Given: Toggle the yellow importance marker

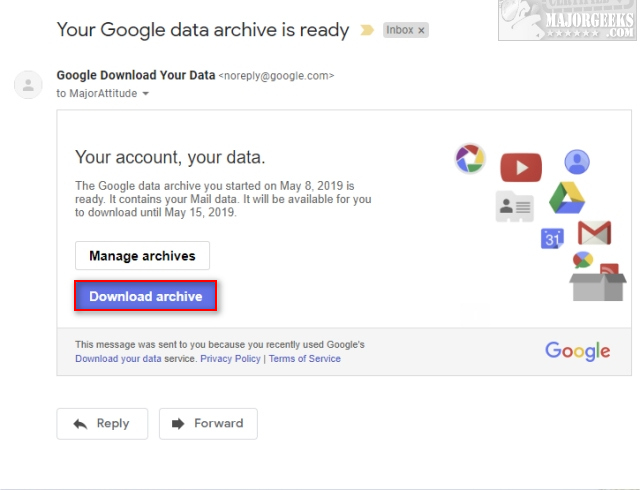Looking at the screenshot, I should (367, 30).
